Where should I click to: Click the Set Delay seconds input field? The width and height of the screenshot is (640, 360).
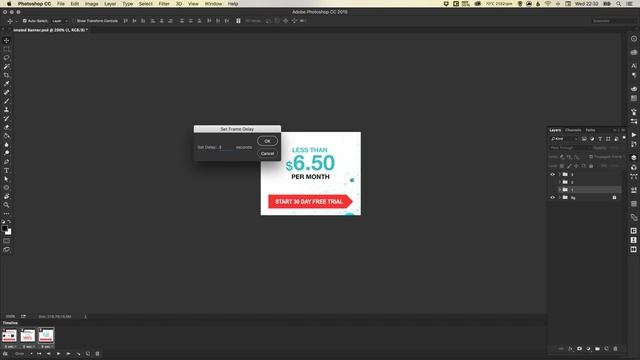click(x=226, y=147)
